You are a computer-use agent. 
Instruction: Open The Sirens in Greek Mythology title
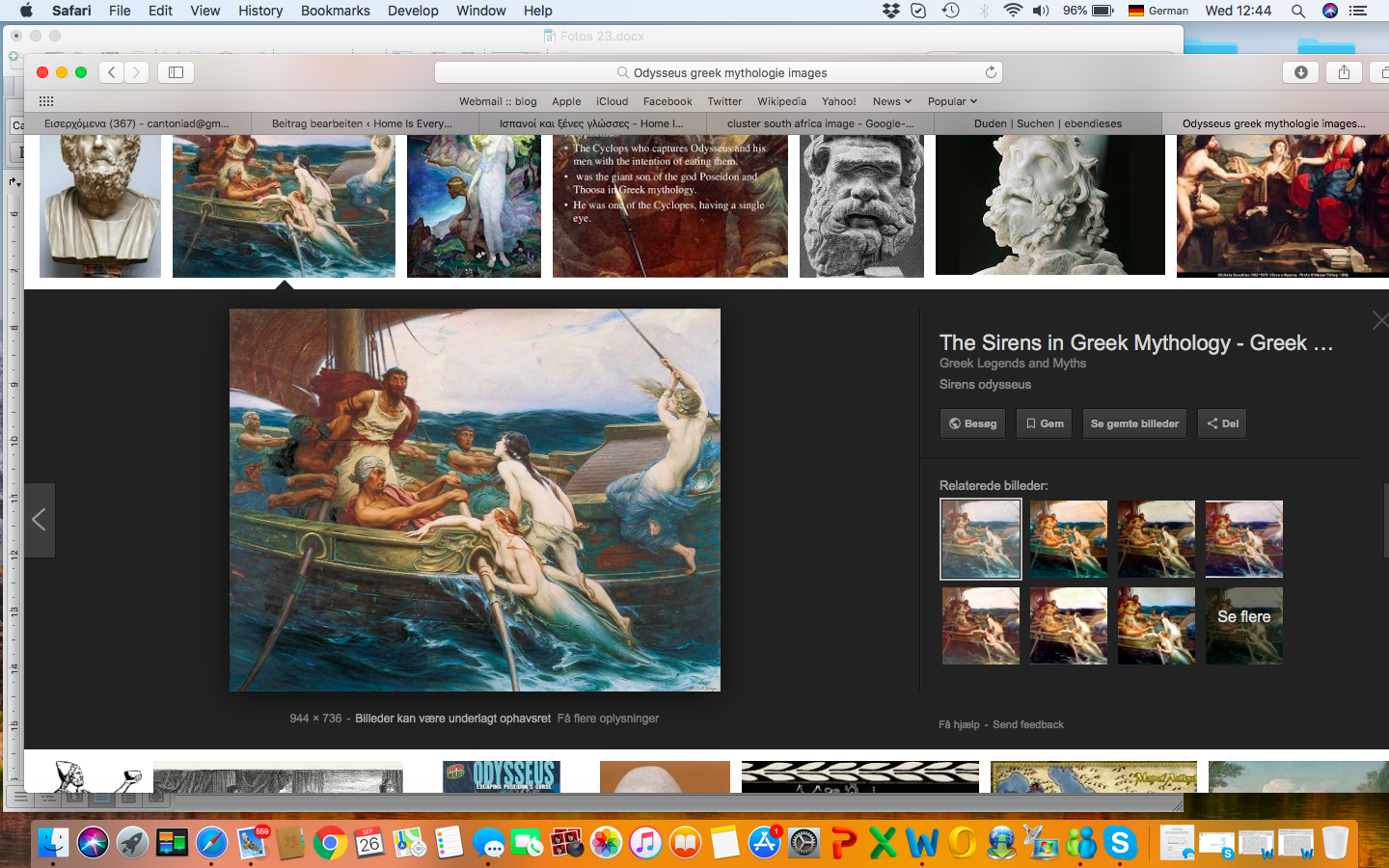point(1136,342)
